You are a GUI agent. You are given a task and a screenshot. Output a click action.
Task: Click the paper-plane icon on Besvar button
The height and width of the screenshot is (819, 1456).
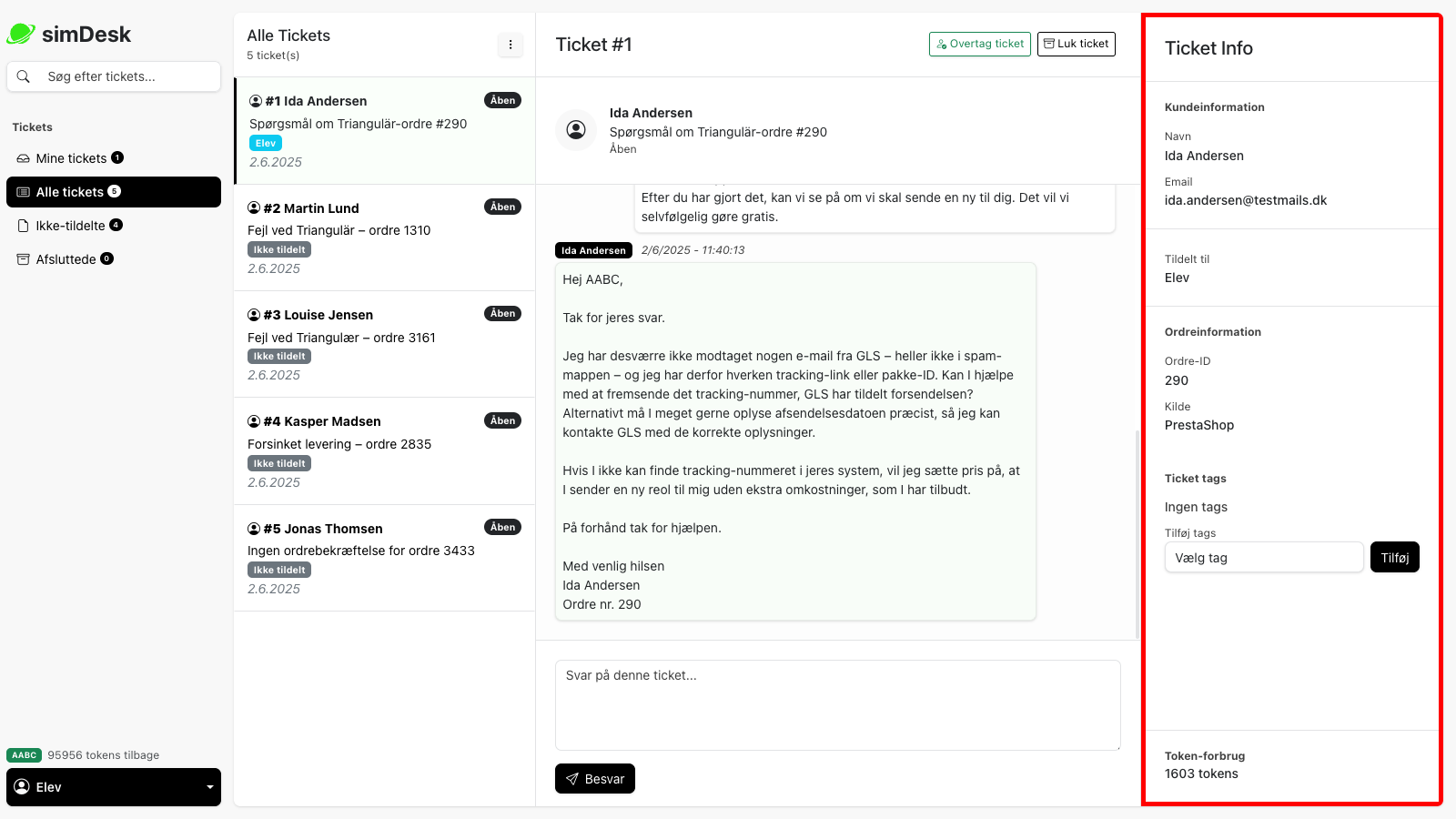[x=572, y=778]
